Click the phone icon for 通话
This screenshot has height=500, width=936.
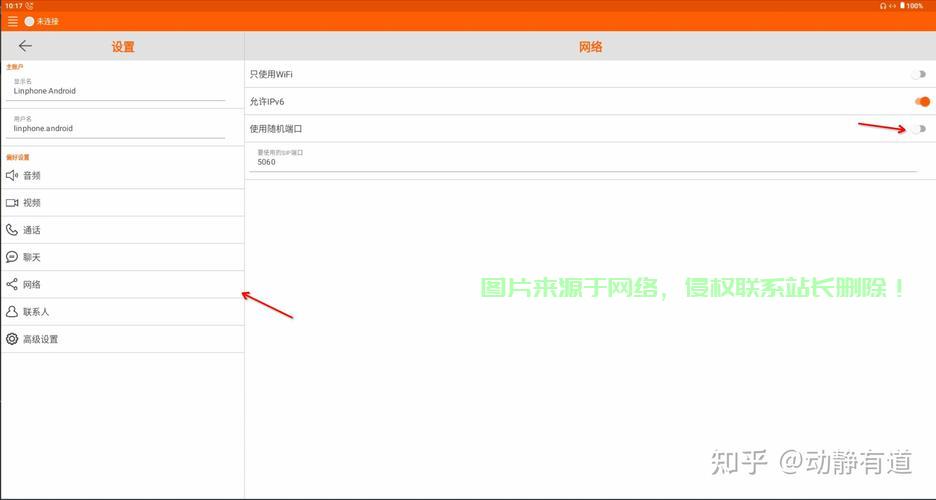click(x=12, y=230)
